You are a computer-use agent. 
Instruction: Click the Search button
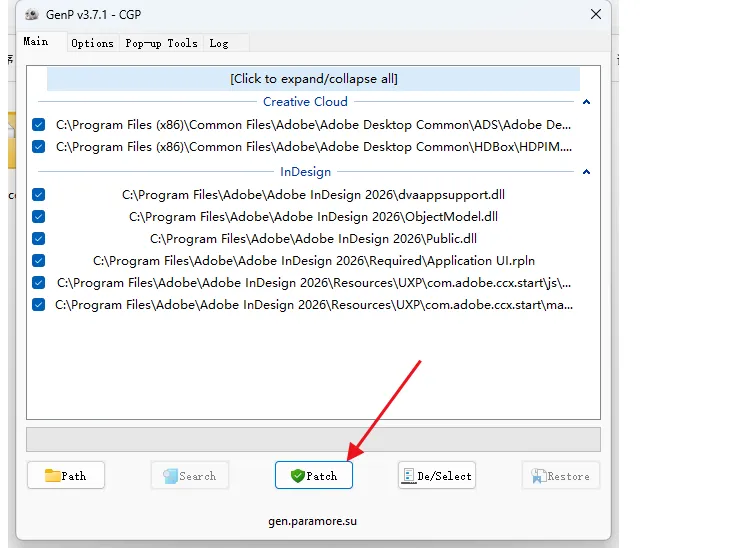coord(189,475)
